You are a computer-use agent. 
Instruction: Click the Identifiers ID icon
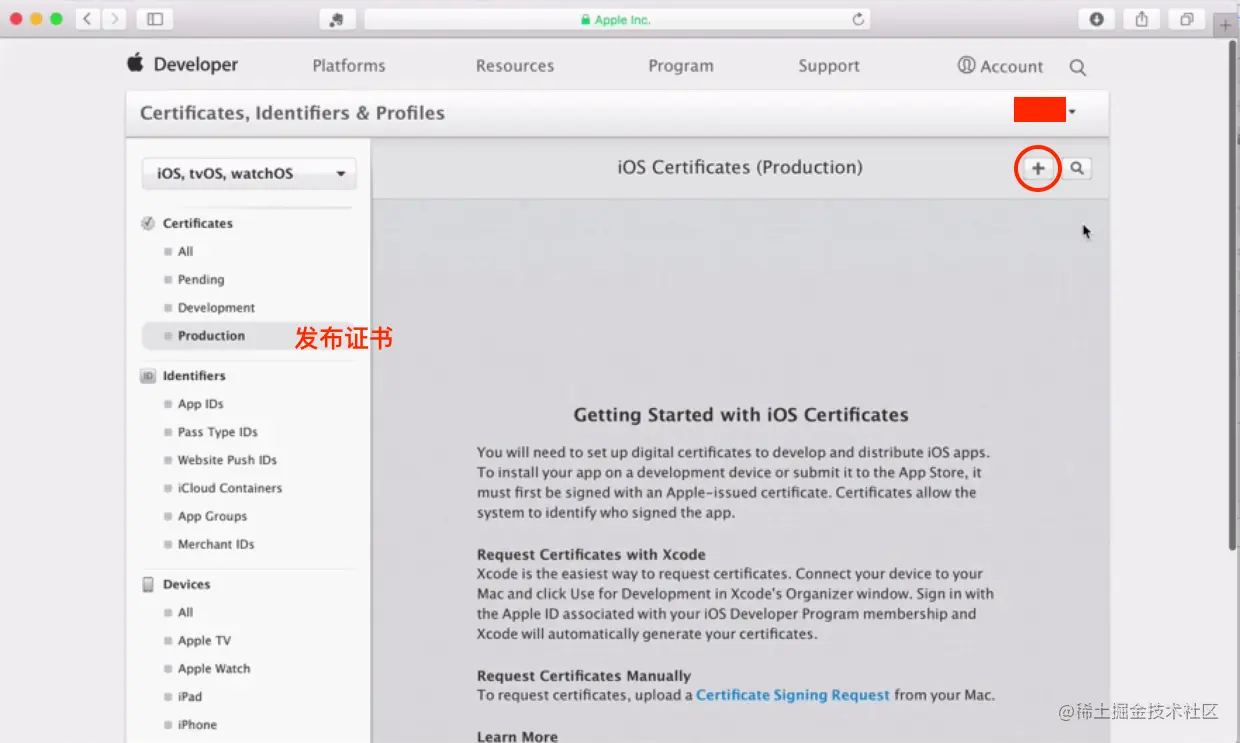pos(148,376)
